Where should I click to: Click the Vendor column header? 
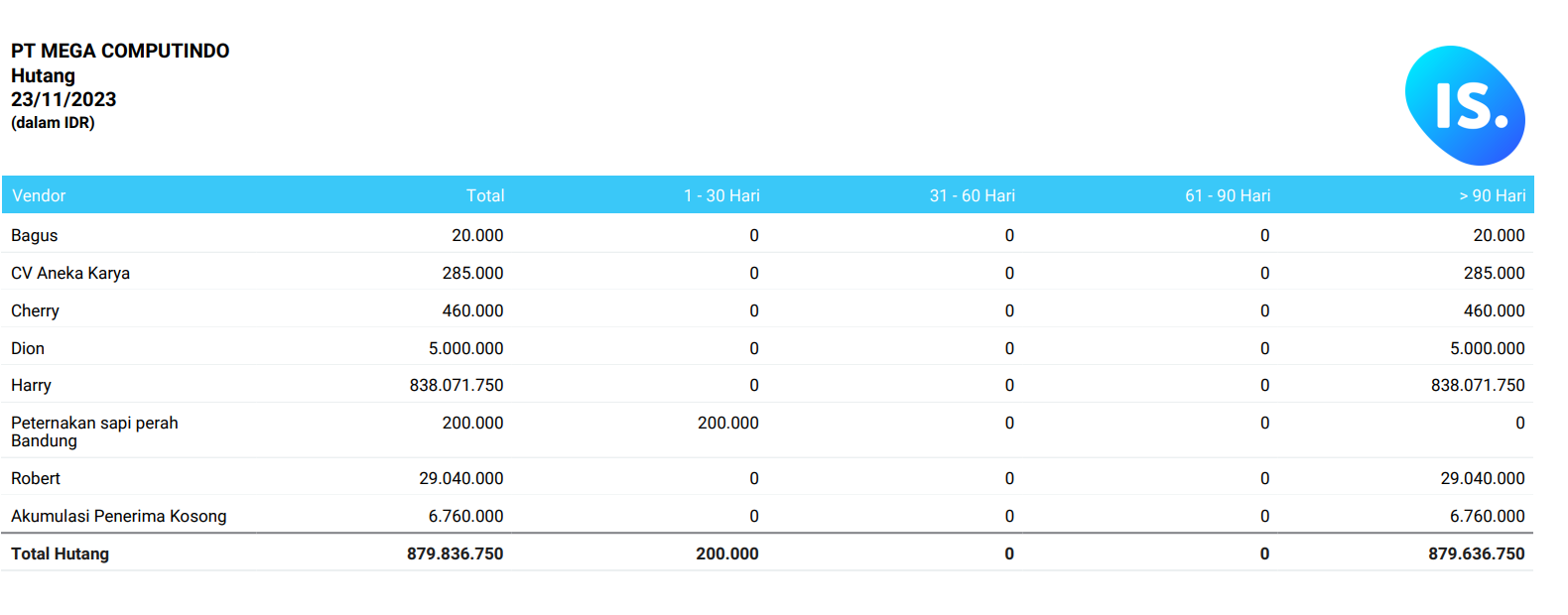39,195
